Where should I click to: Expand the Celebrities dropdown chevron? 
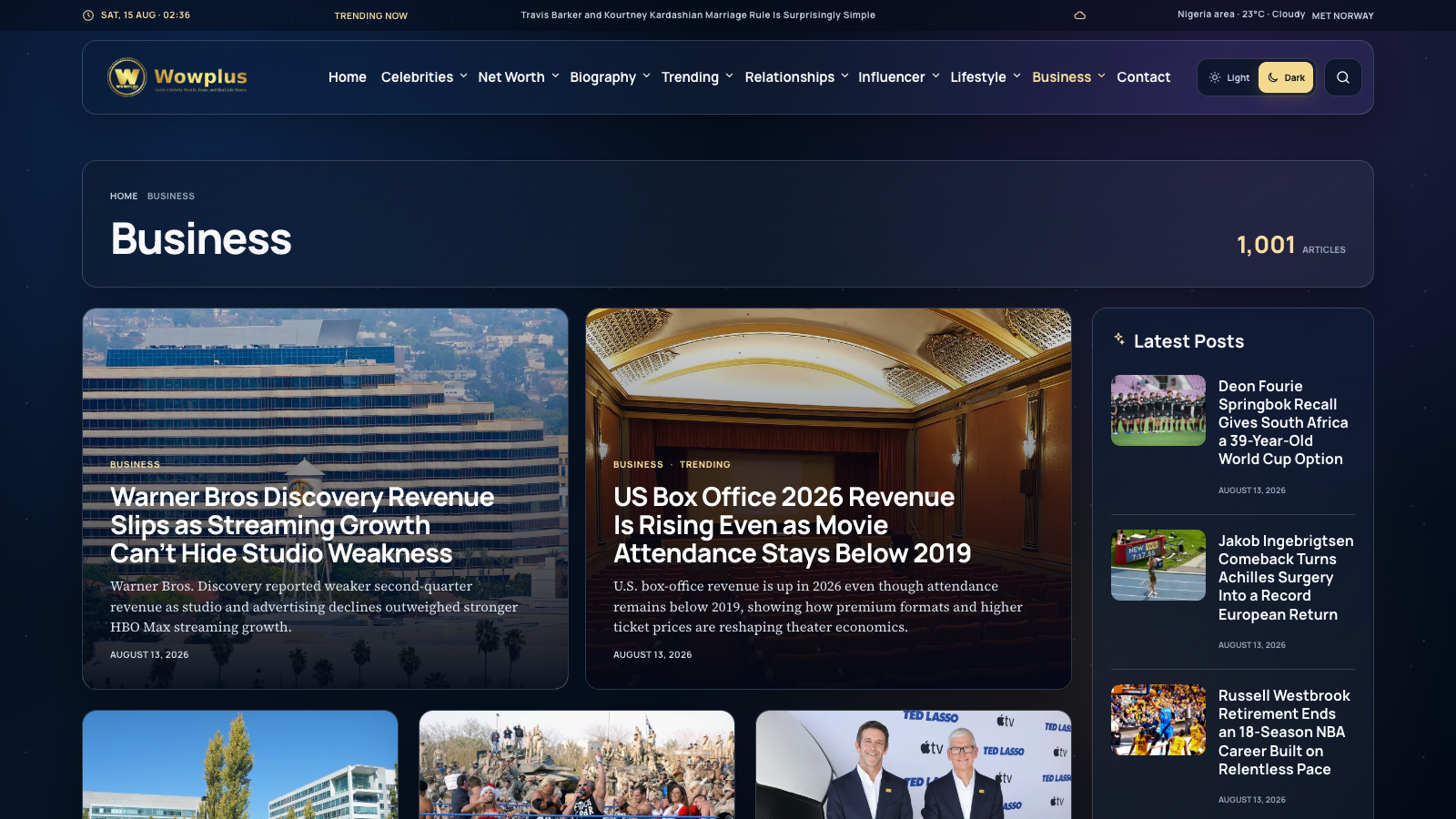[463, 76]
